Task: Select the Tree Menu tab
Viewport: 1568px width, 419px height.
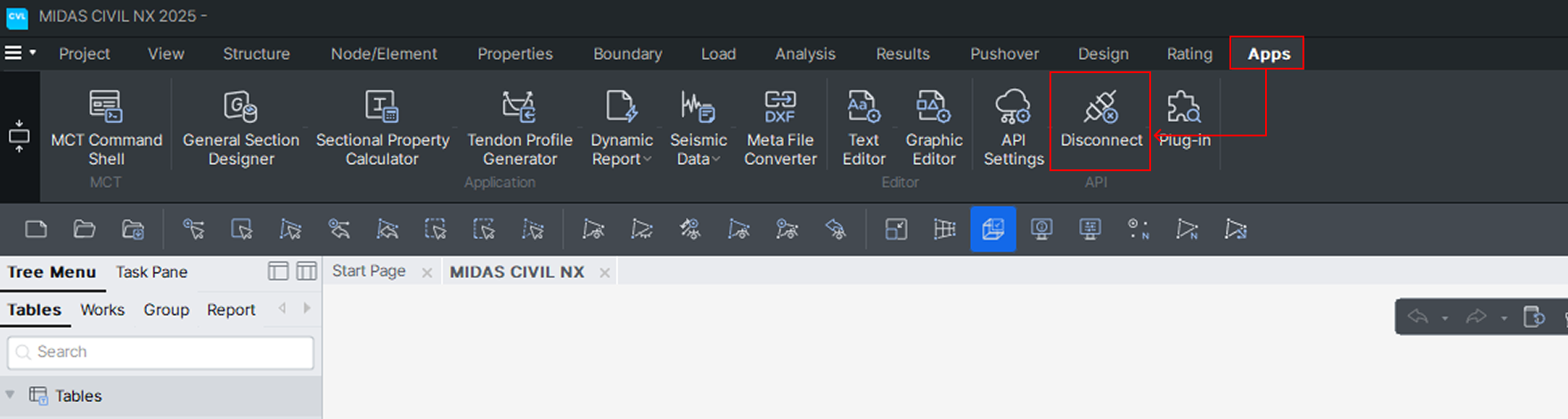Action: click(52, 272)
